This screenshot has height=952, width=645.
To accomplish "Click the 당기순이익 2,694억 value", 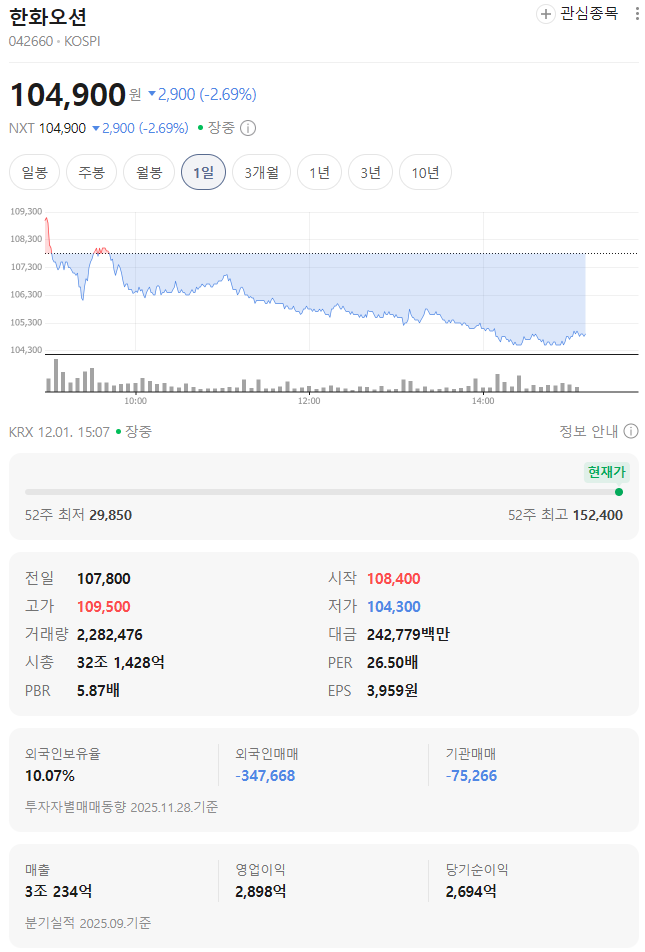I will pos(471,891).
